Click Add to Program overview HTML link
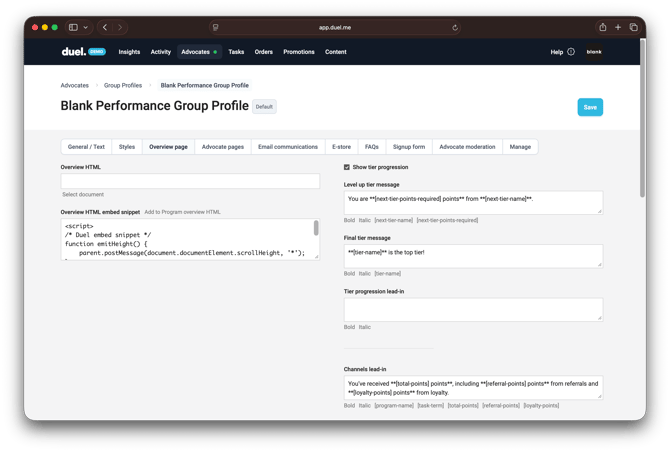 [182, 212]
